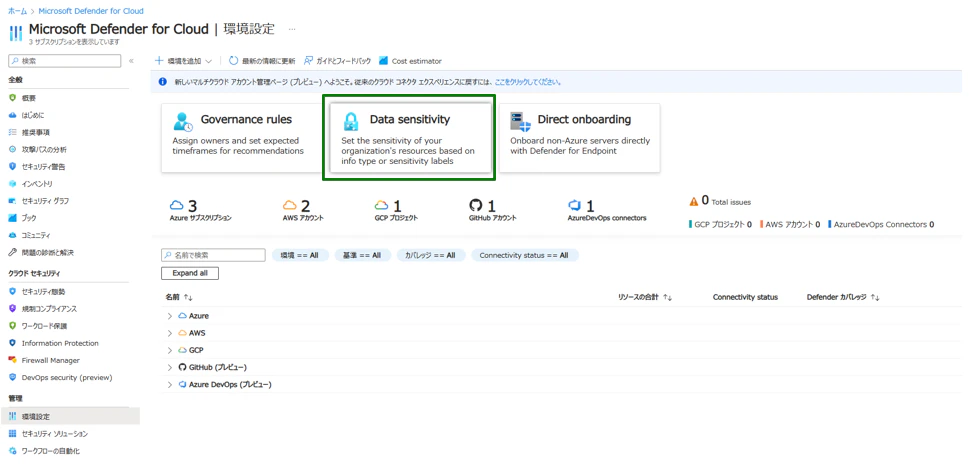This screenshot has height=465, width=973.
Task: Click the Cost estimator icon
Action: 383,61
